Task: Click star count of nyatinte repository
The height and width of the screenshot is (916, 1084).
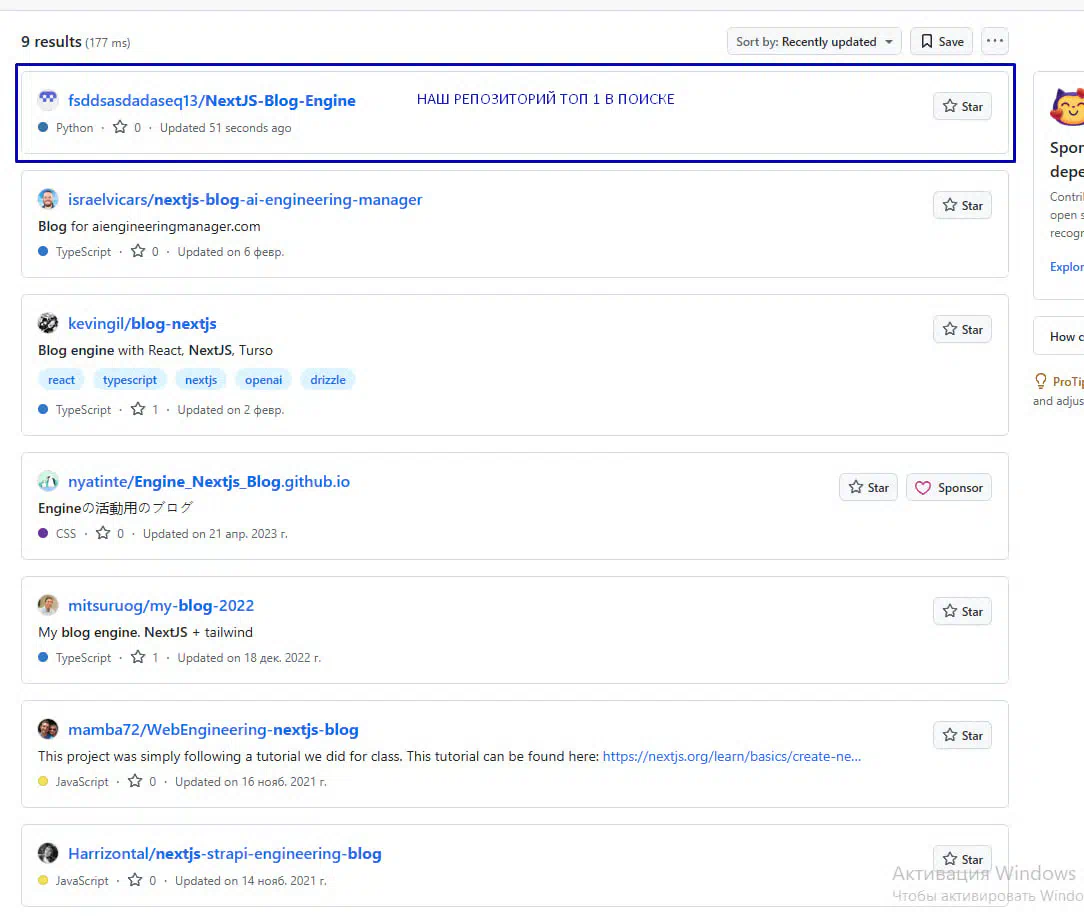Action: click(111, 534)
